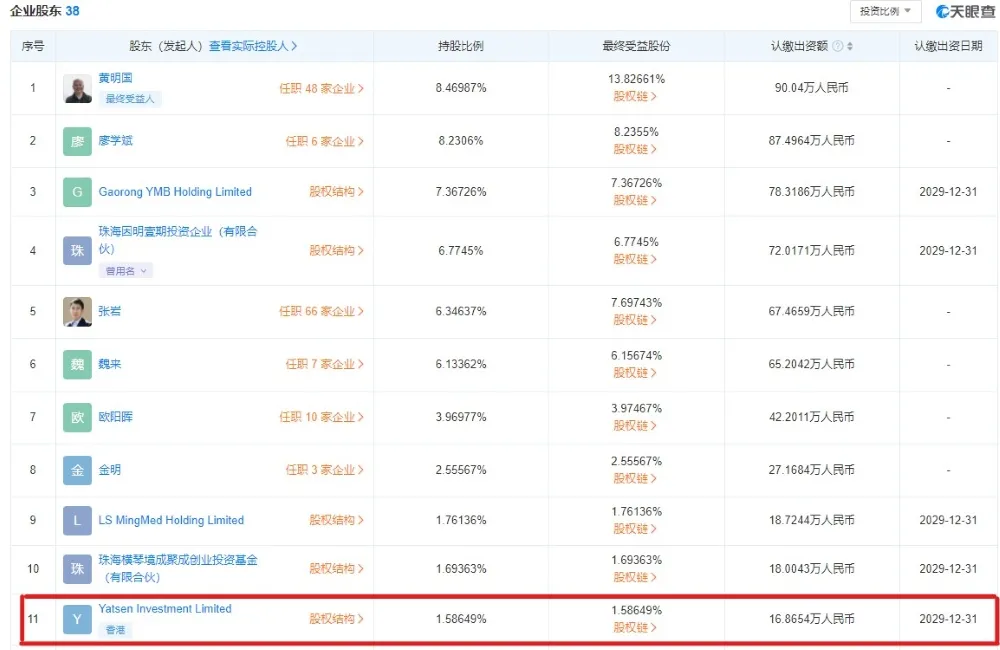Image resolution: width=1000 pixels, height=650 pixels.
Task: Click the 香港 tag under Yatsen
Action: click(x=115, y=630)
